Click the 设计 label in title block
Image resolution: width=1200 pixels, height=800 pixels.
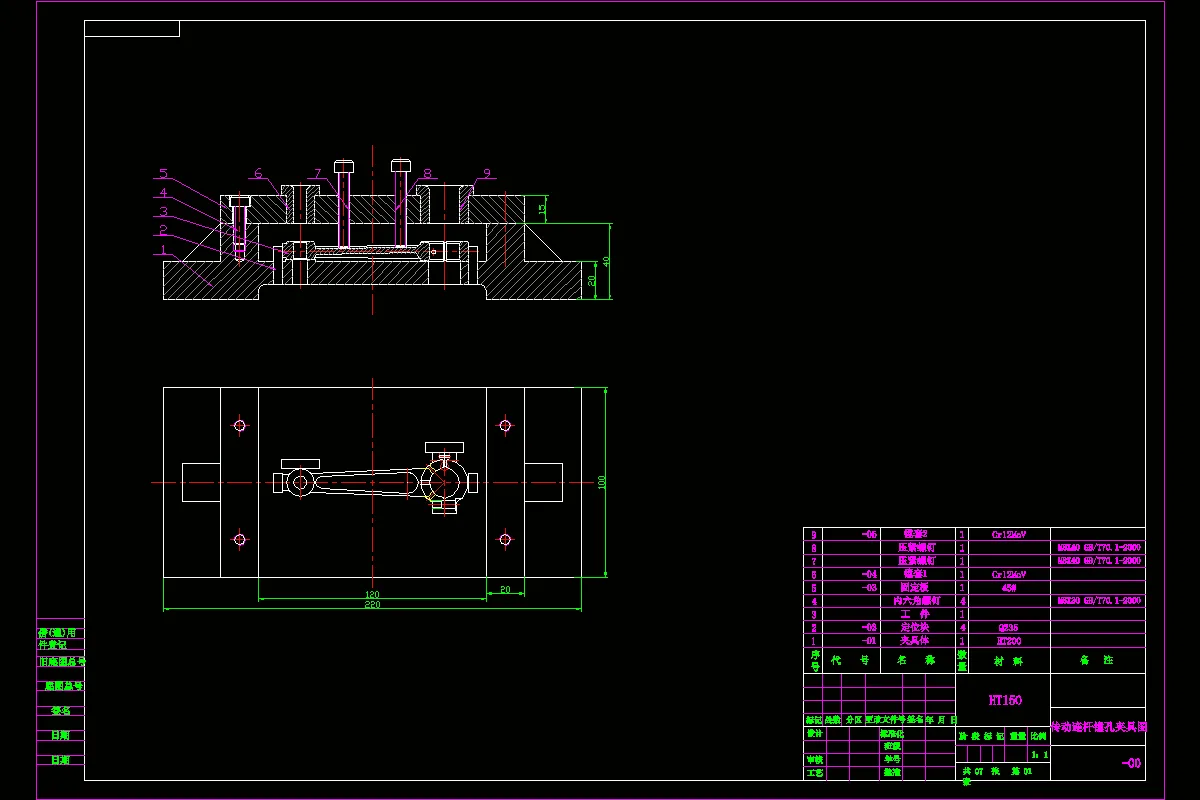pos(815,733)
